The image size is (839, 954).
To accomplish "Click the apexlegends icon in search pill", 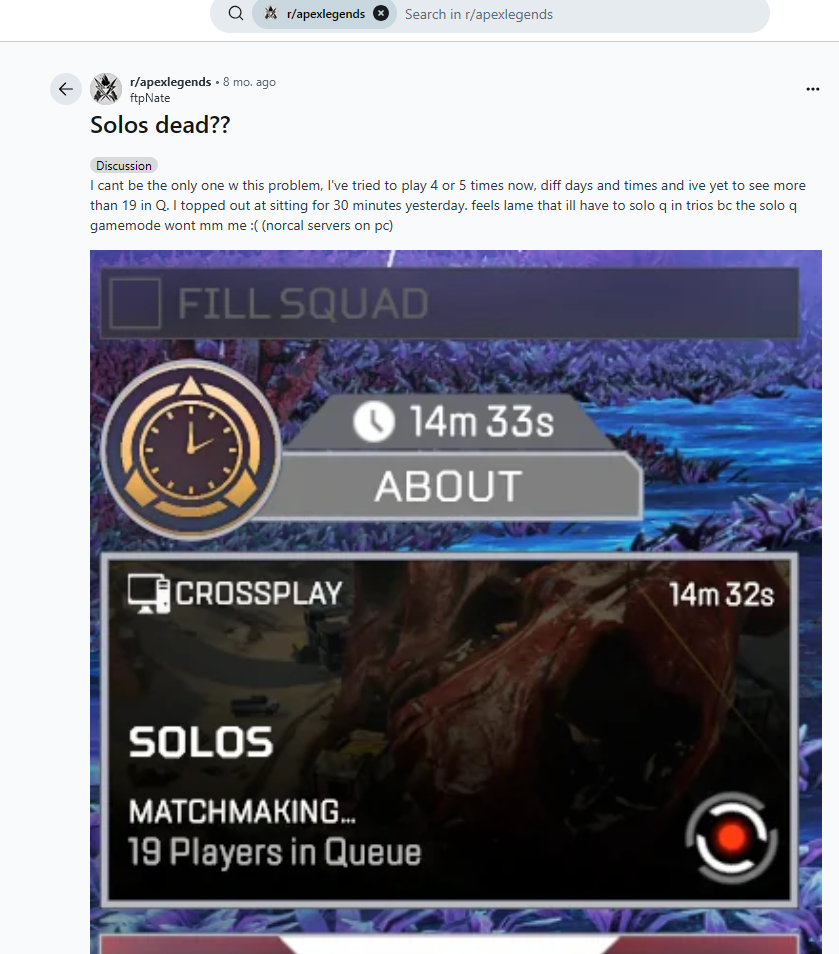I will [x=271, y=13].
